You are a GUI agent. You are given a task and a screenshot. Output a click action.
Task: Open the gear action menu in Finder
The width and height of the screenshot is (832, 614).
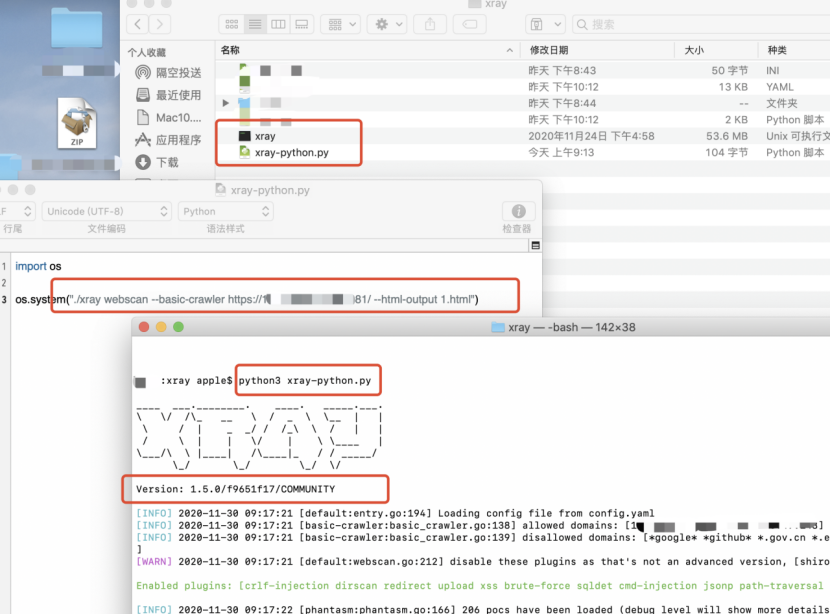pyautogui.click(x=388, y=24)
